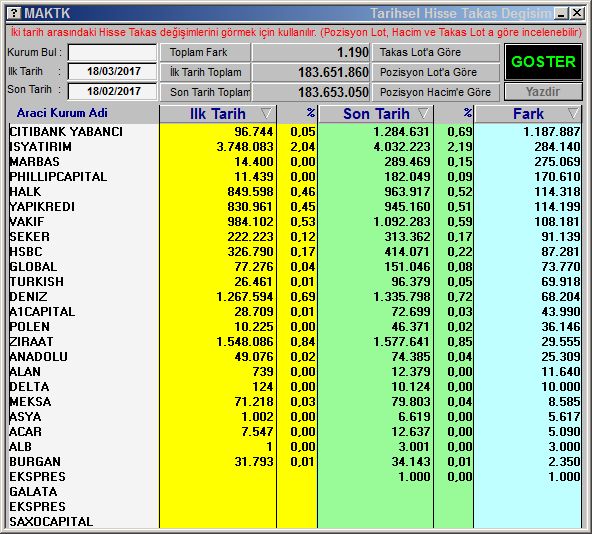Select the ASYA row

295,417
